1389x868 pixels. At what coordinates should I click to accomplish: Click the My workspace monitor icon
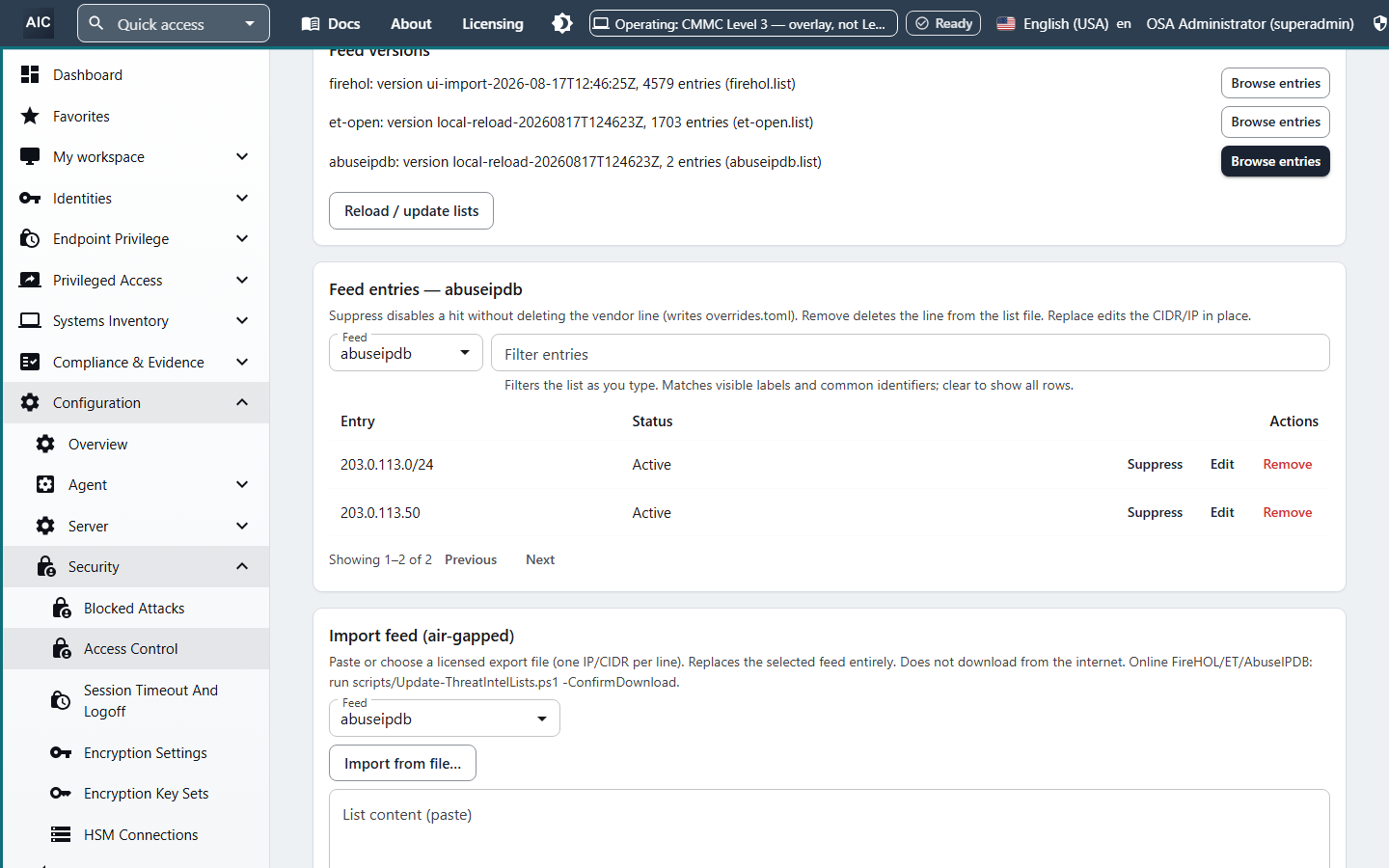[x=30, y=156]
